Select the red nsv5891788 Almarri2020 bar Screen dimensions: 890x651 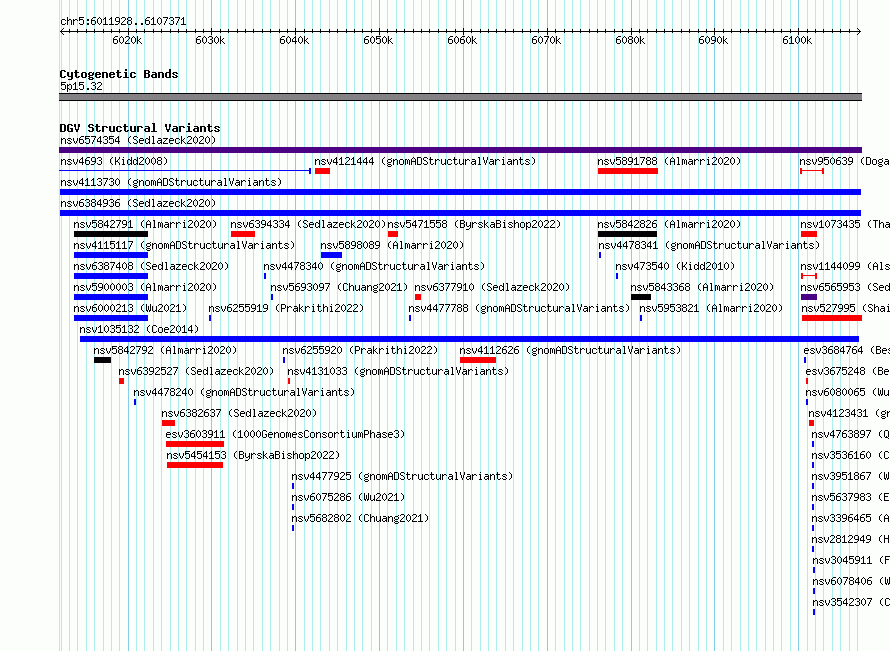click(628, 171)
